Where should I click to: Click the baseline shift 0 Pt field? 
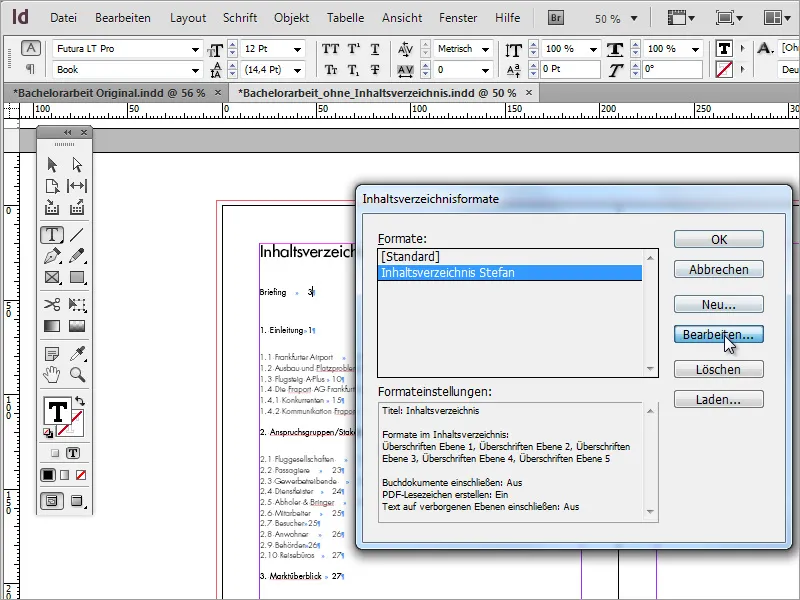[570, 69]
